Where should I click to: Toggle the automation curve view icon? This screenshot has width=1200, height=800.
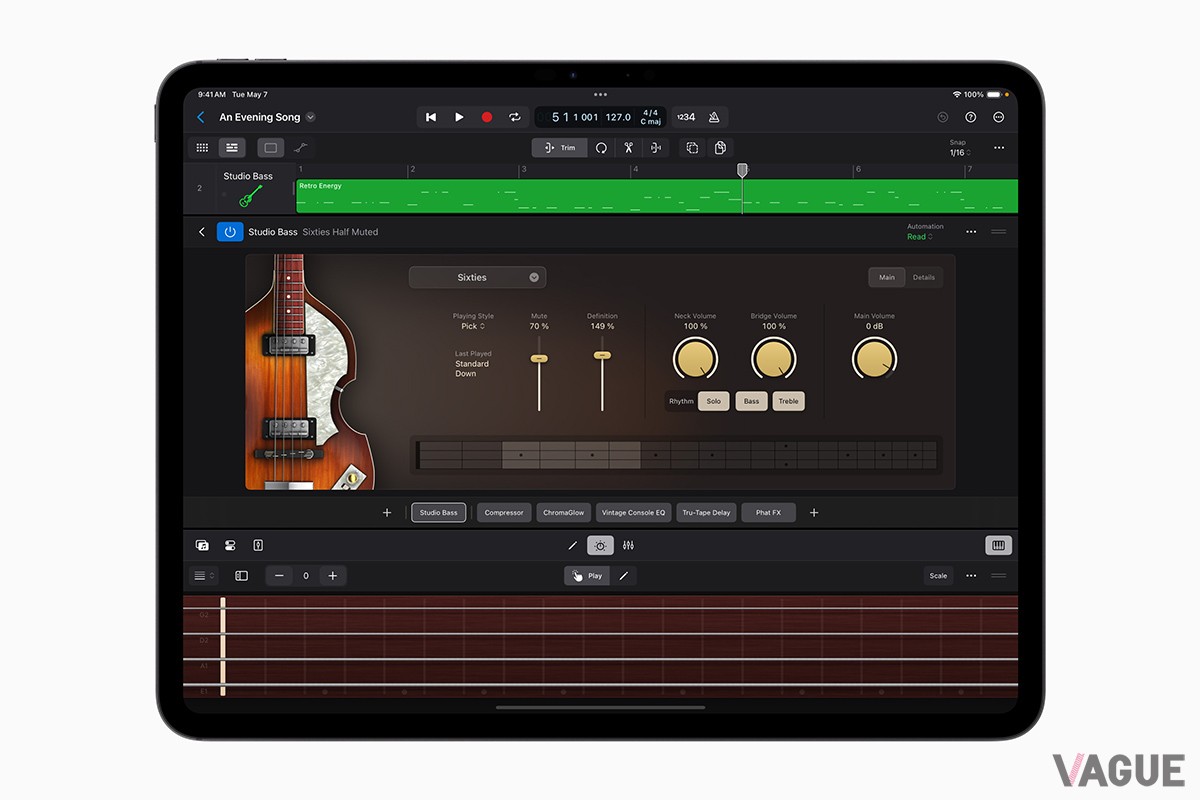(300, 147)
